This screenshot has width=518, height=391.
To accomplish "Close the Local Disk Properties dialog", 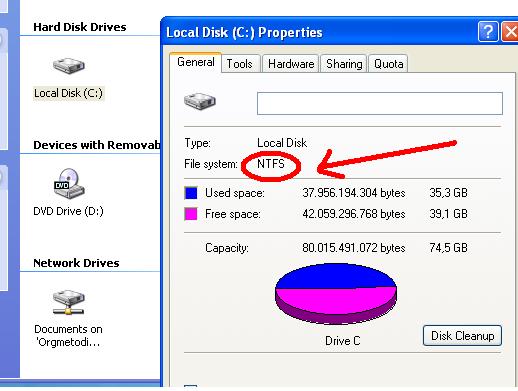I will (510, 32).
